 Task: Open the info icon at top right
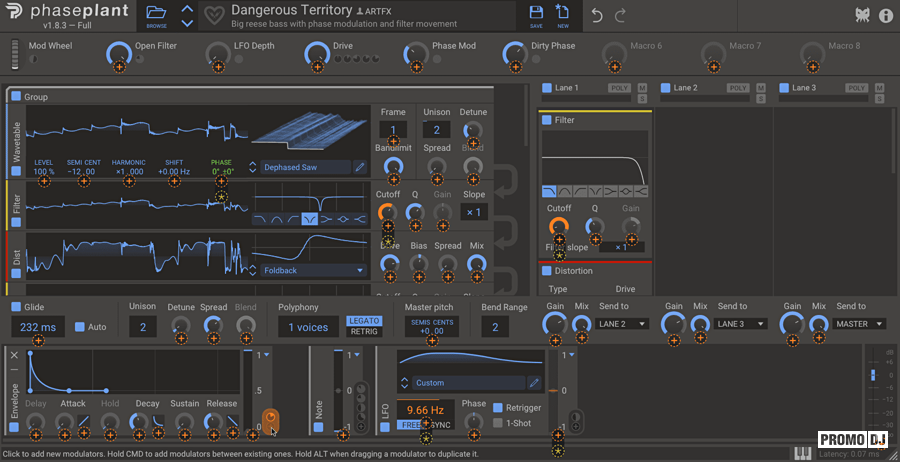coord(885,15)
